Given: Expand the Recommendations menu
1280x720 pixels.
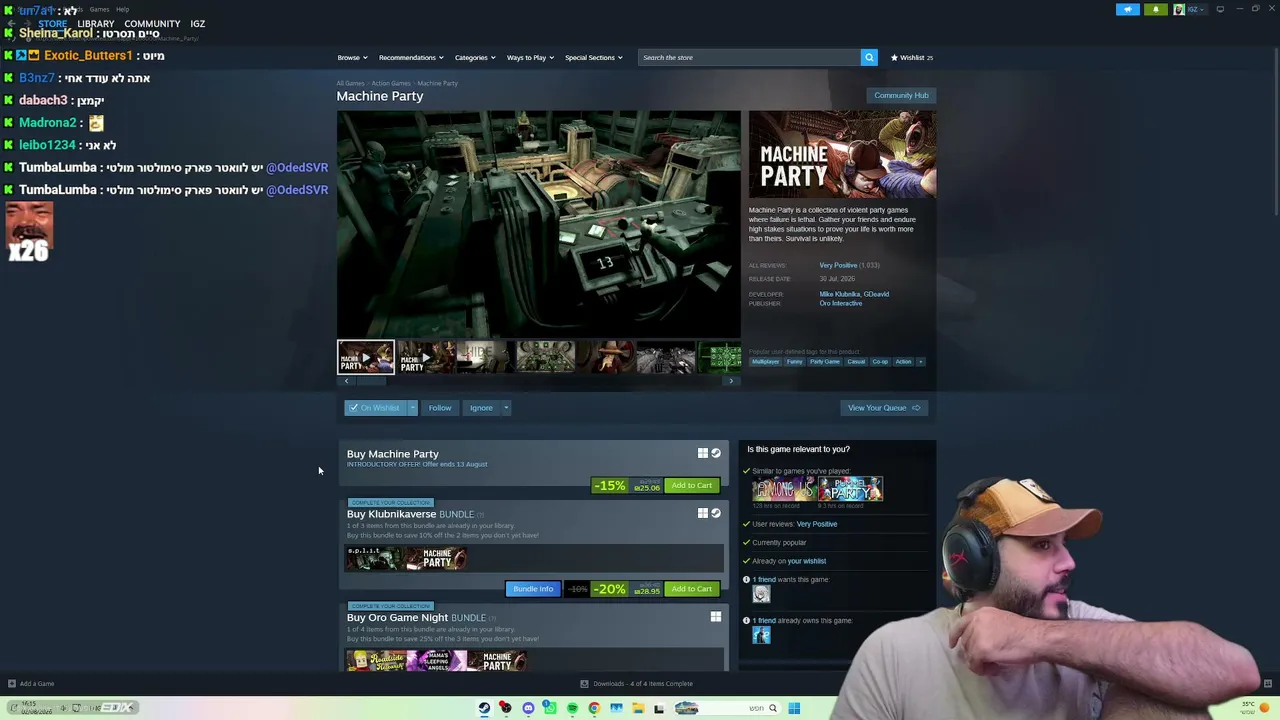Looking at the screenshot, I should click(x=411, y=57).
